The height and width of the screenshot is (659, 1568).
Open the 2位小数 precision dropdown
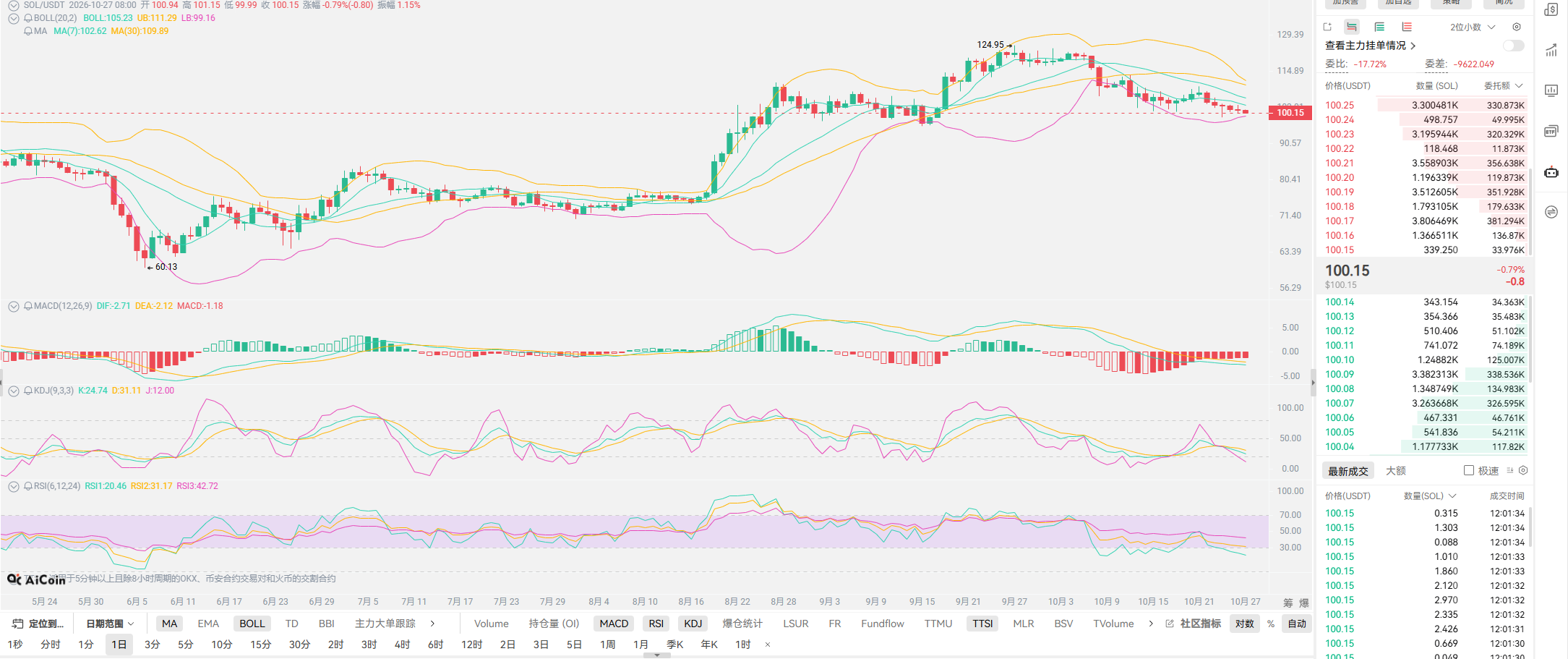[x=1472, y=27]
